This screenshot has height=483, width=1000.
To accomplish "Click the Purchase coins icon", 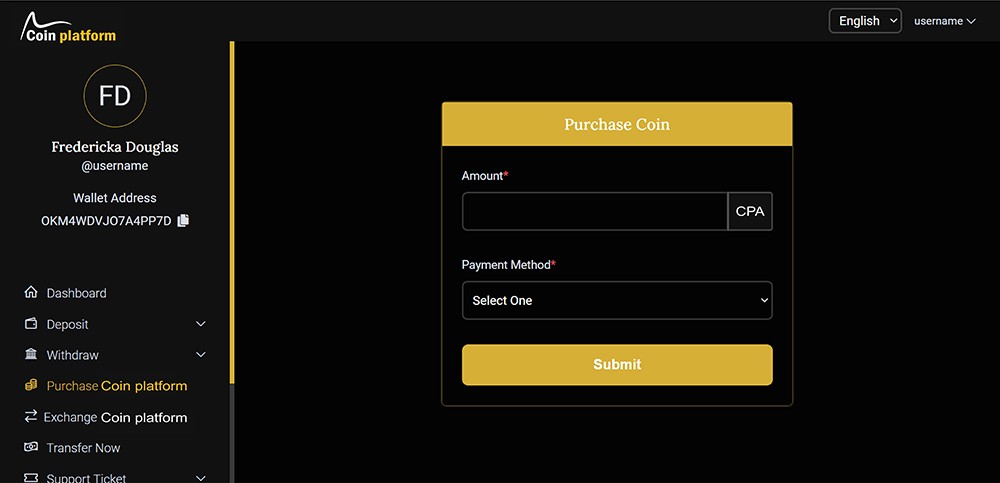I will (30, 385).
